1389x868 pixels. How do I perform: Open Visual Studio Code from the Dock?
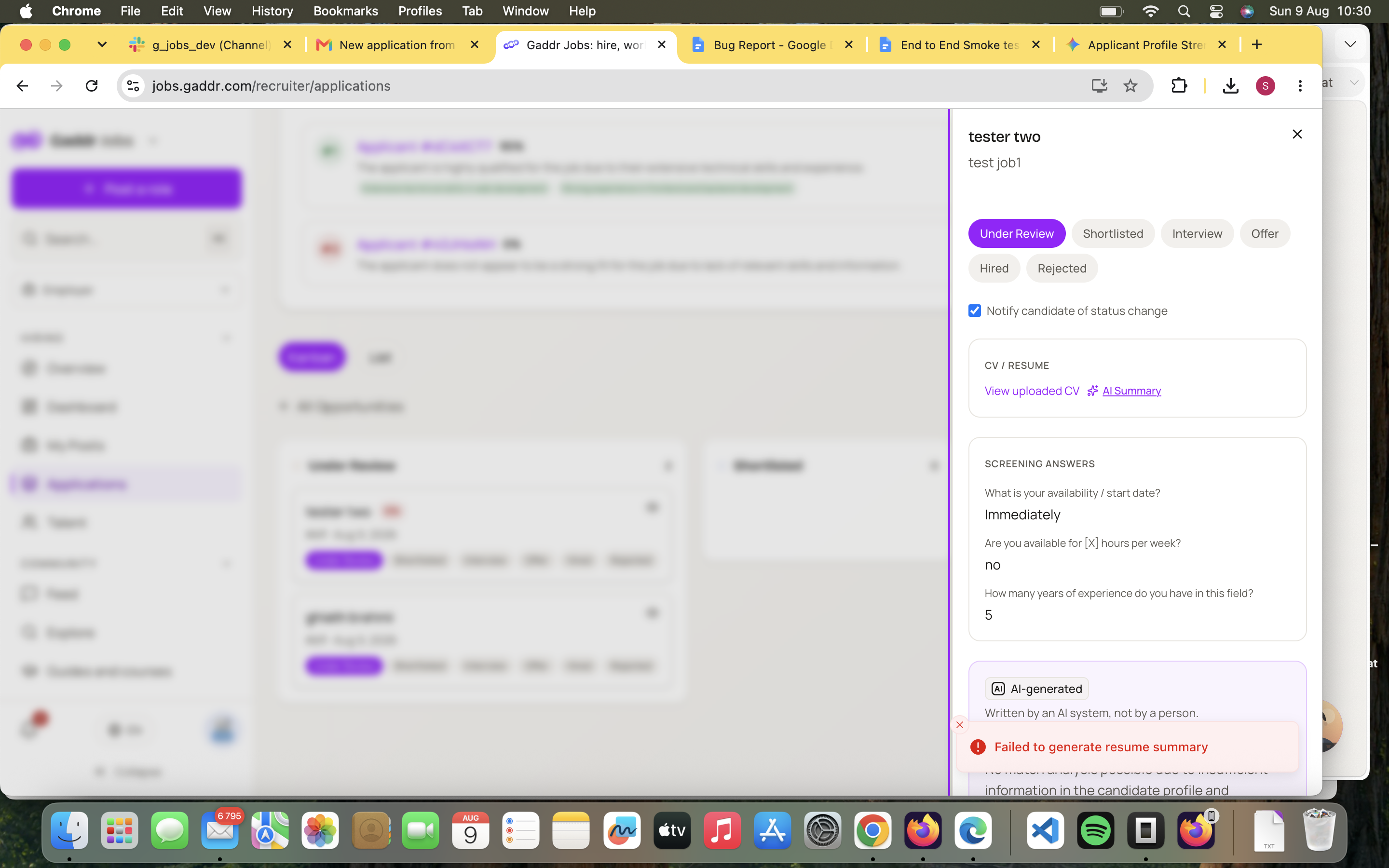coord(1045,831)
